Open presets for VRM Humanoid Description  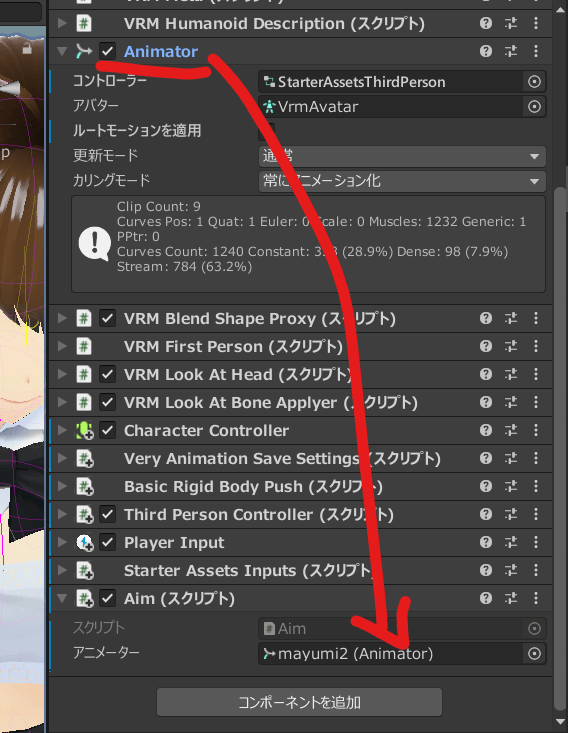[511, 23]
